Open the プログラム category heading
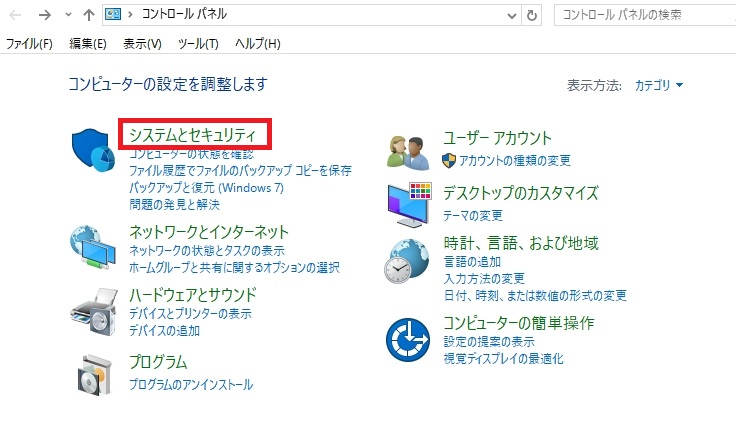 (x=158, y=362)
